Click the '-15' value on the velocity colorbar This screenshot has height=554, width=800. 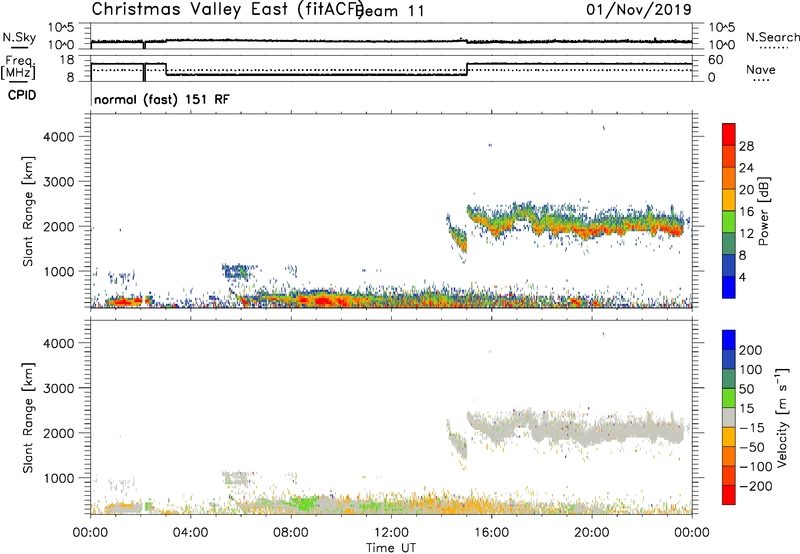(x=752, y=427)
